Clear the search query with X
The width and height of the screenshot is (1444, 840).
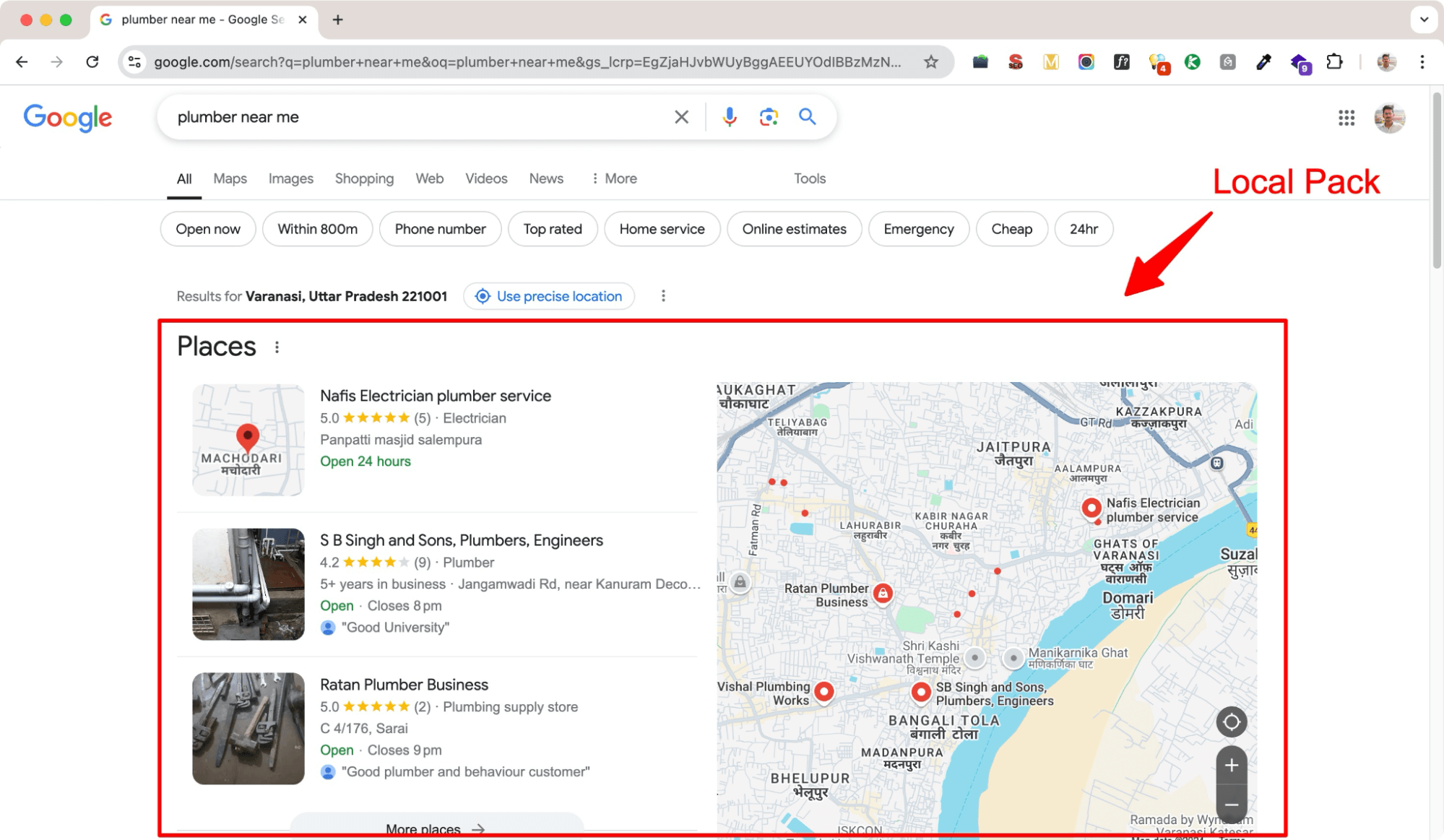(x=681, y=117)
